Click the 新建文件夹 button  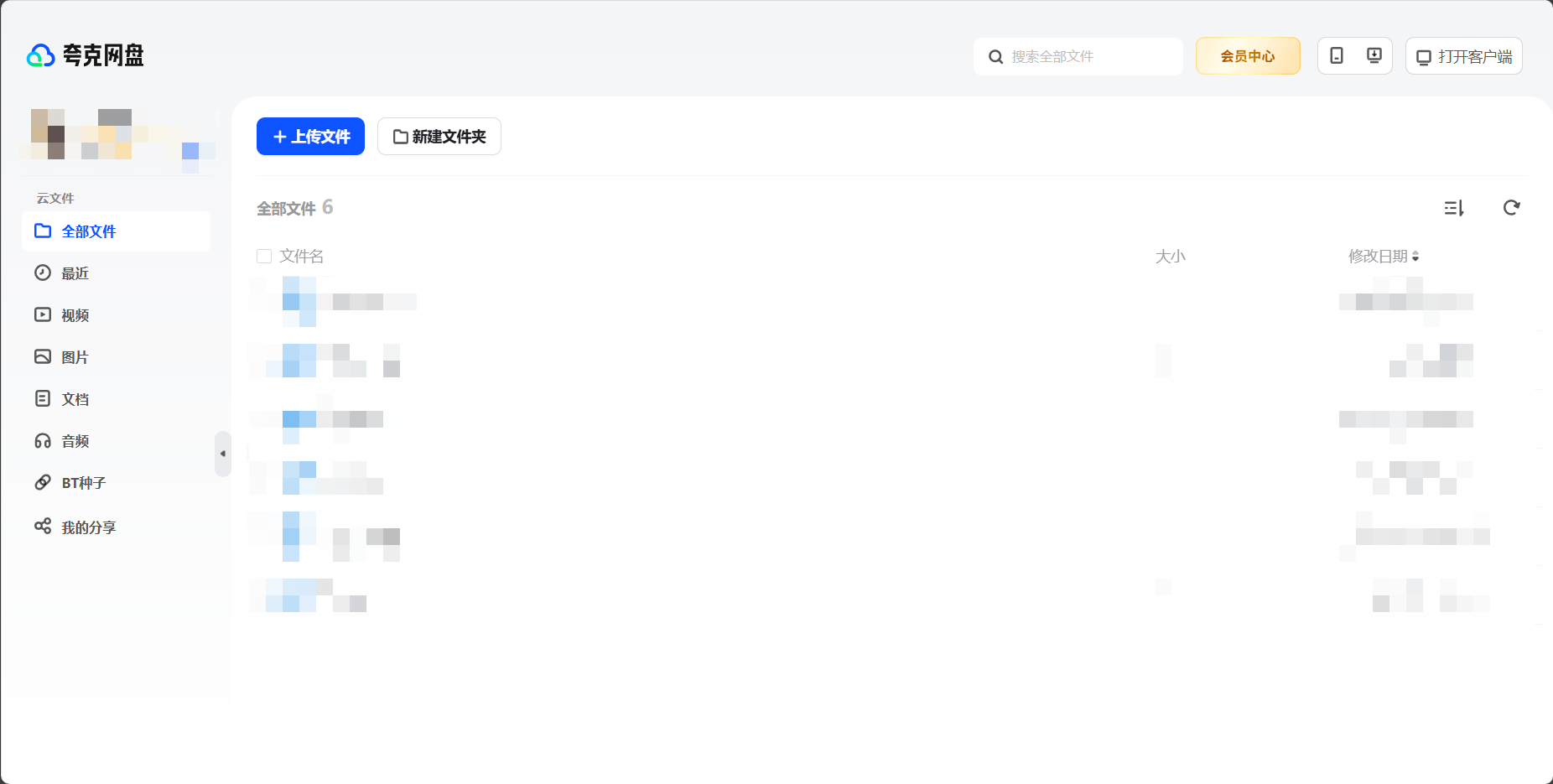click(439, 137)
